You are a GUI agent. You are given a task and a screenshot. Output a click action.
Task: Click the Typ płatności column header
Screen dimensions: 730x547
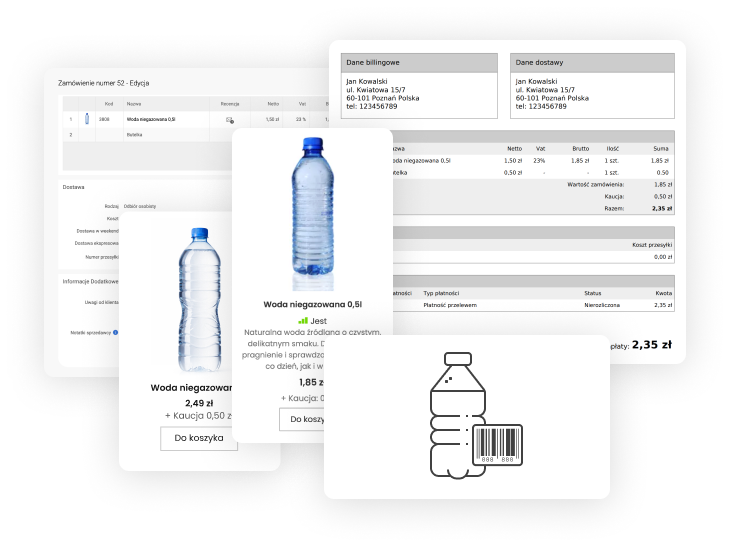(x=441, y=293)
